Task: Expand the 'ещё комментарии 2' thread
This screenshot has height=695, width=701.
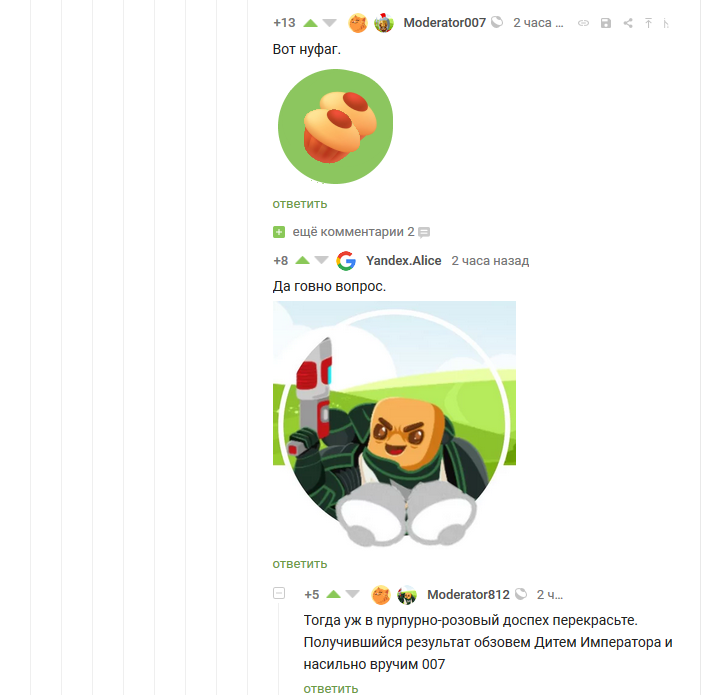Action: tap(353, 232)
